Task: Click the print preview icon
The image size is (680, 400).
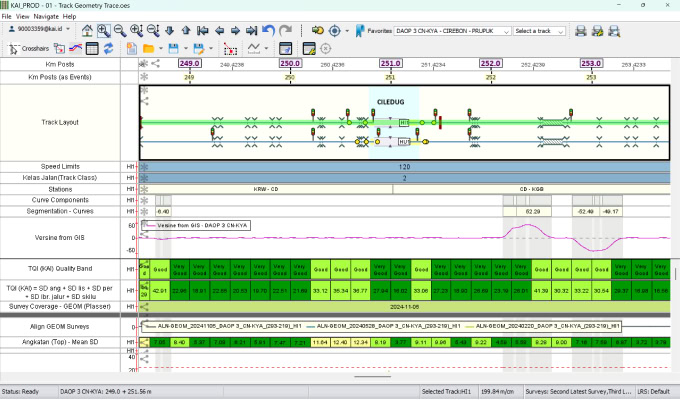Action: (614, 31)
